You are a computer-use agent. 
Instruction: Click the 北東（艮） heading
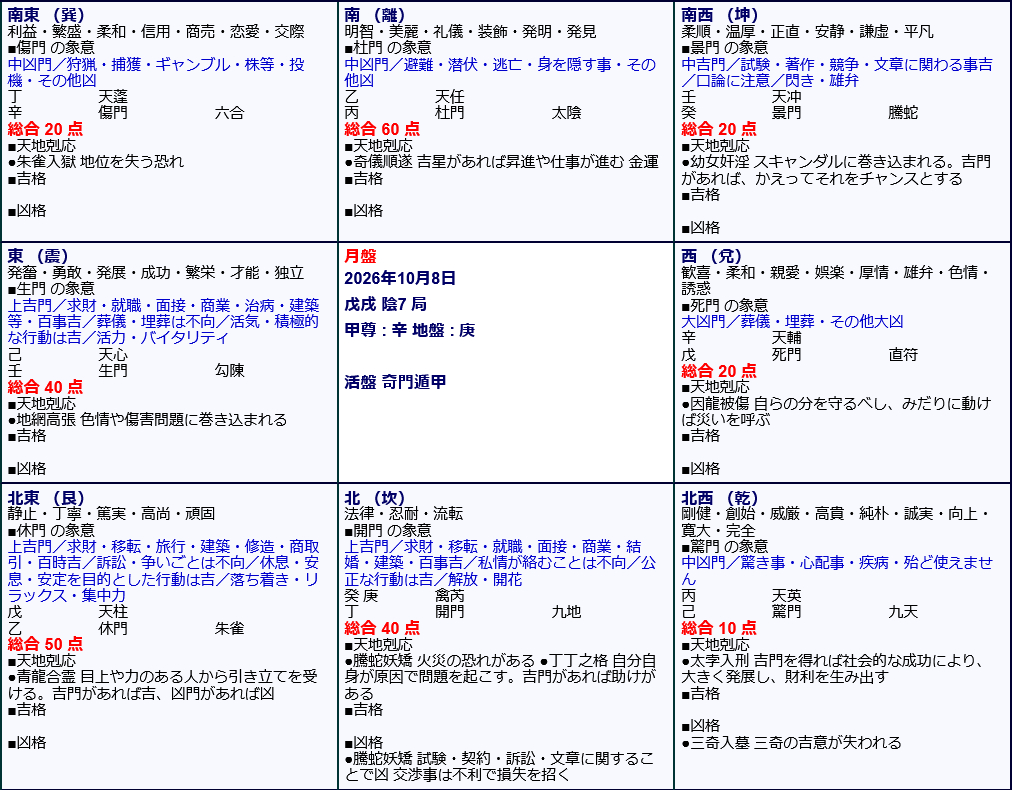tap(46, 498)
